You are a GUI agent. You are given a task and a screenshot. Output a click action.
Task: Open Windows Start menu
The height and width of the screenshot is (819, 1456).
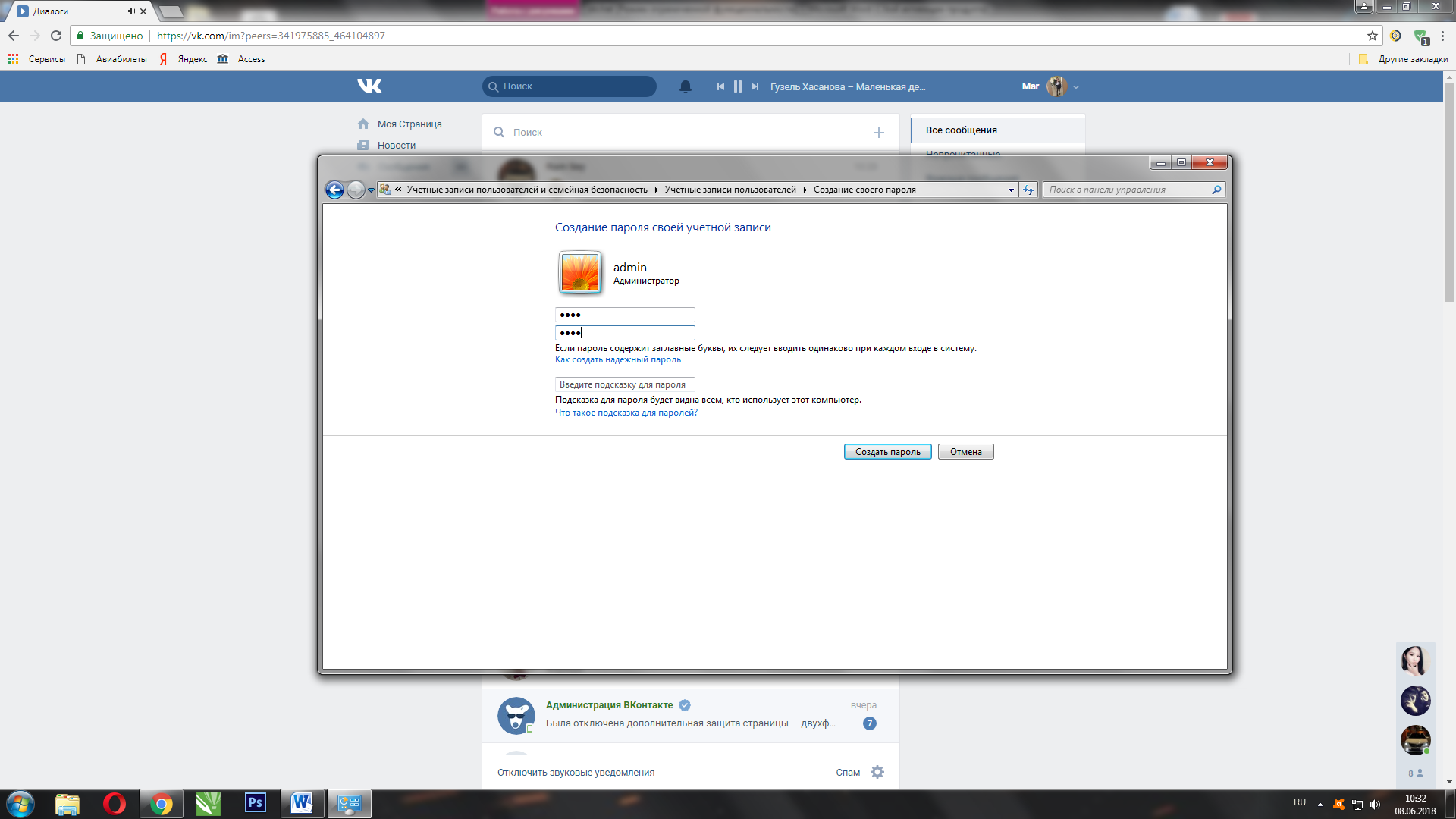[20, 804]
